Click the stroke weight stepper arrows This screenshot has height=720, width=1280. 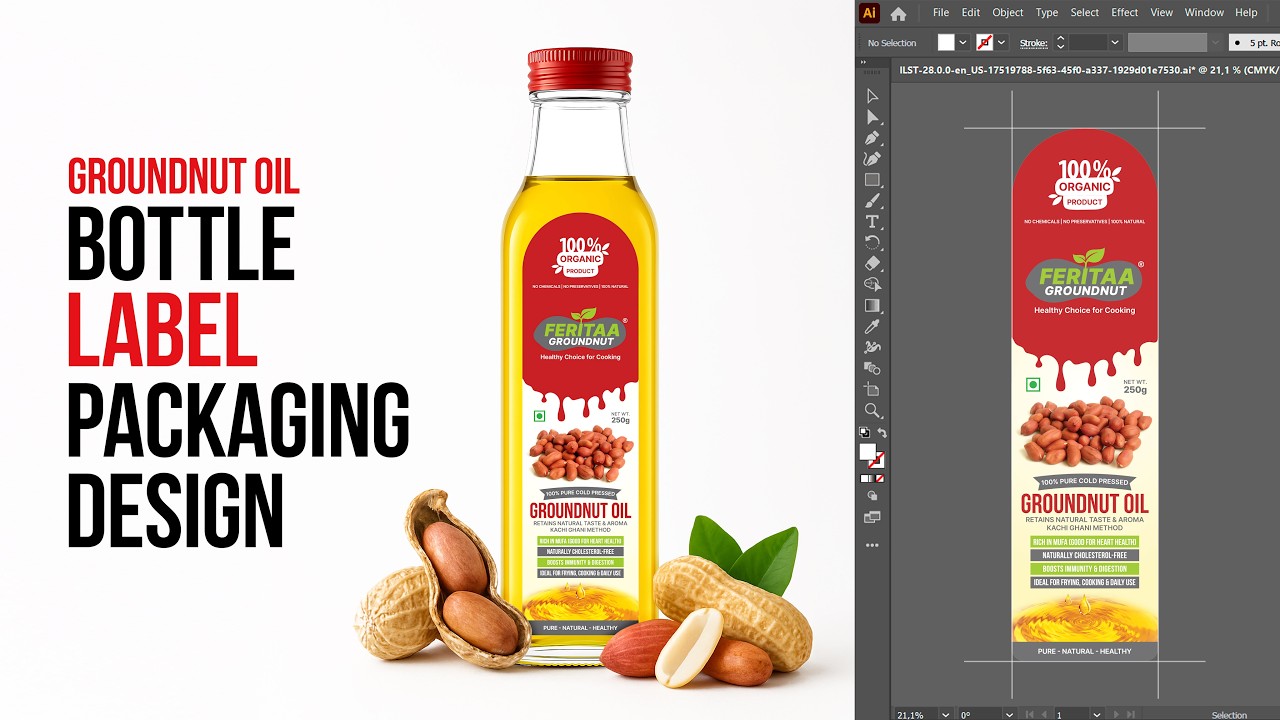tap(1060, 43)
